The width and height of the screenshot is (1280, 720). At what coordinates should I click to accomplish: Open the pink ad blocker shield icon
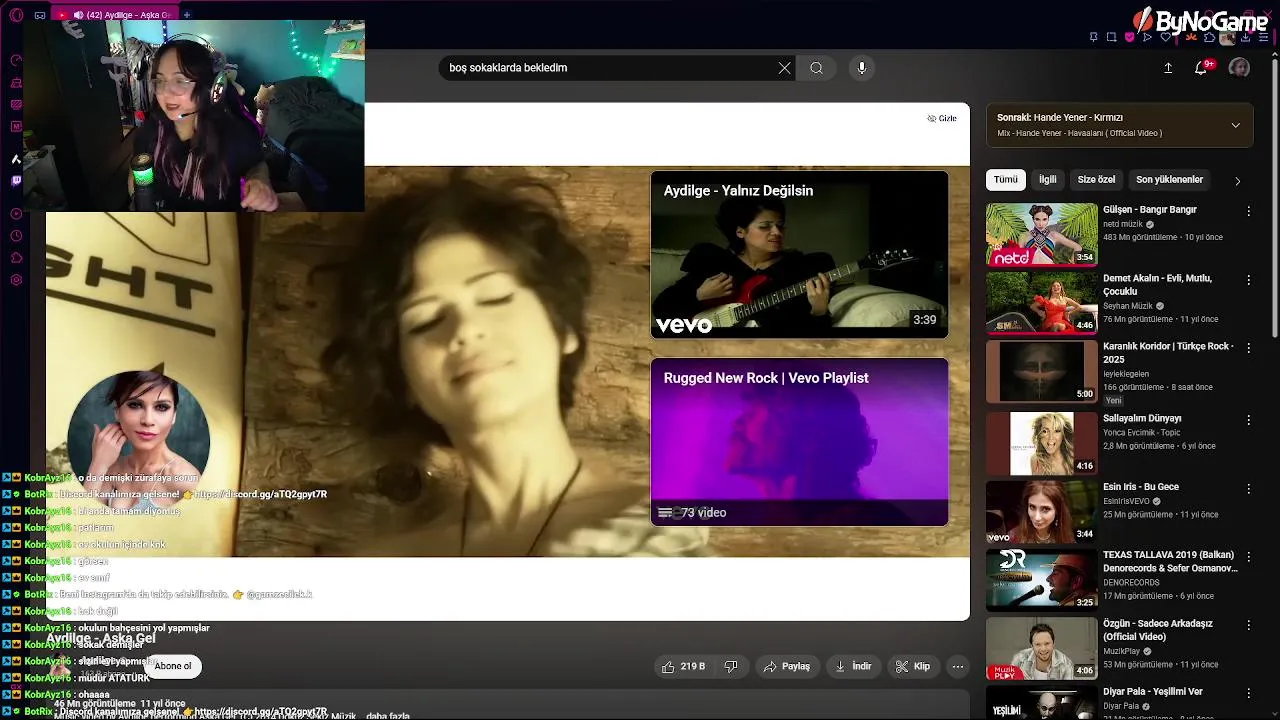coord(1129,38)
